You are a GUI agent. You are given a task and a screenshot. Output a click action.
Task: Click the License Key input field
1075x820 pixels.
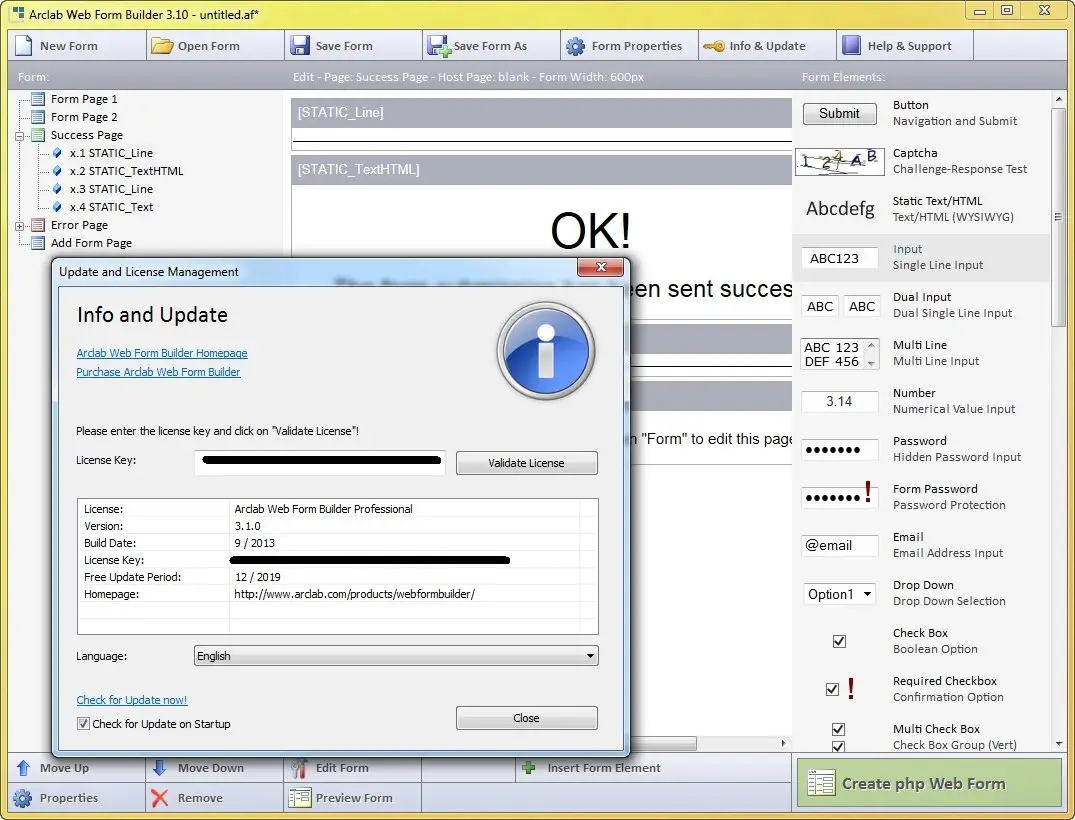pos(320,462)
